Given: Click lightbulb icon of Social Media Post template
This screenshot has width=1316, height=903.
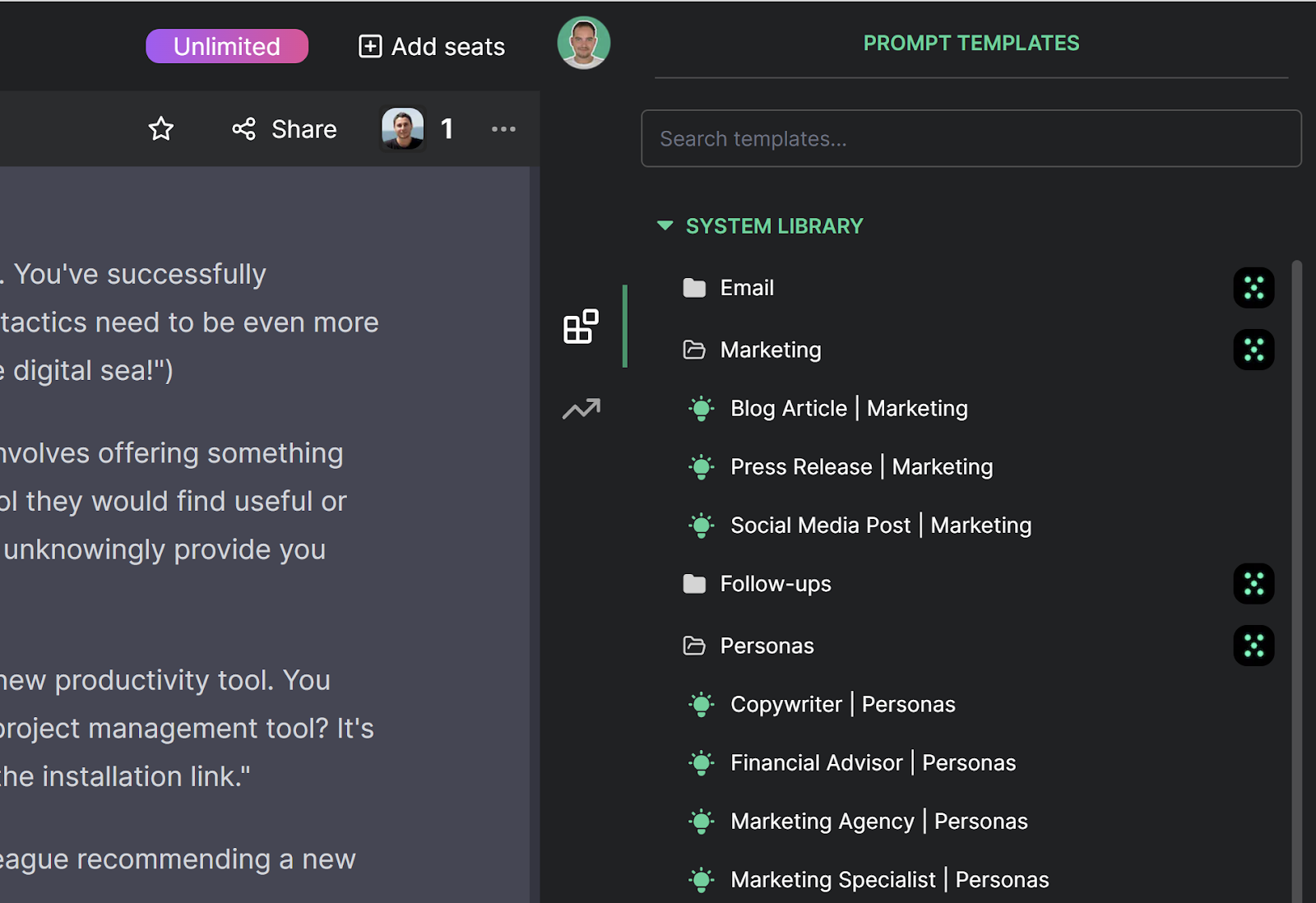Looking at the screenshot, I should tap(702, 526).
